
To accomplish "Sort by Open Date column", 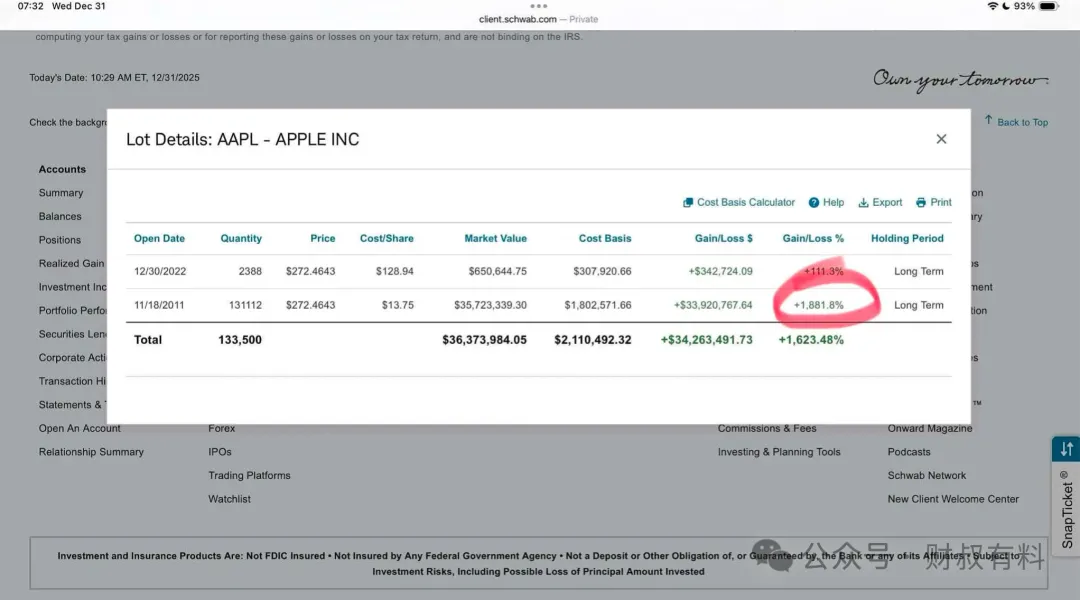I will pyautogui.click(x=159, y=238).
